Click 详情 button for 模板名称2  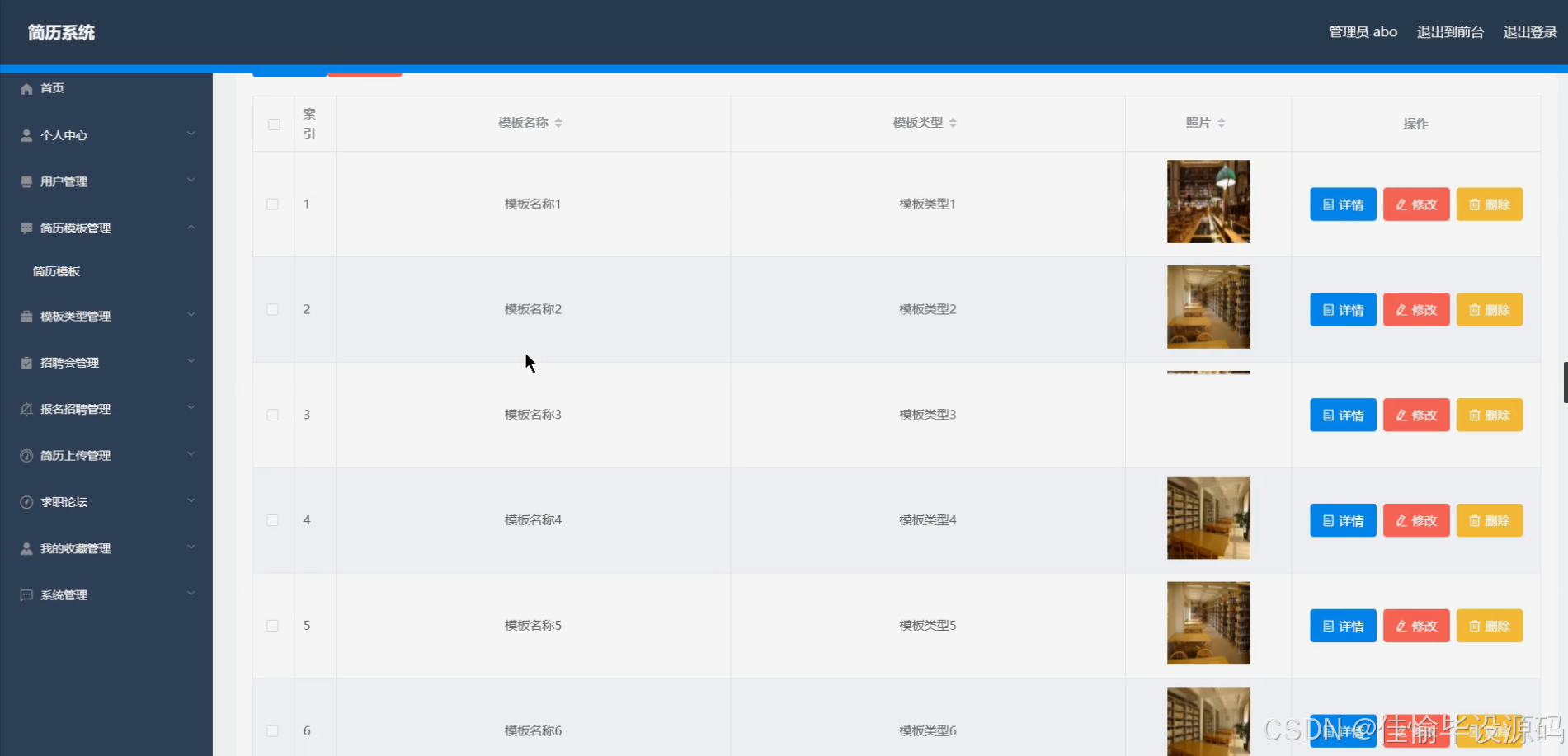pos(1343,310)
